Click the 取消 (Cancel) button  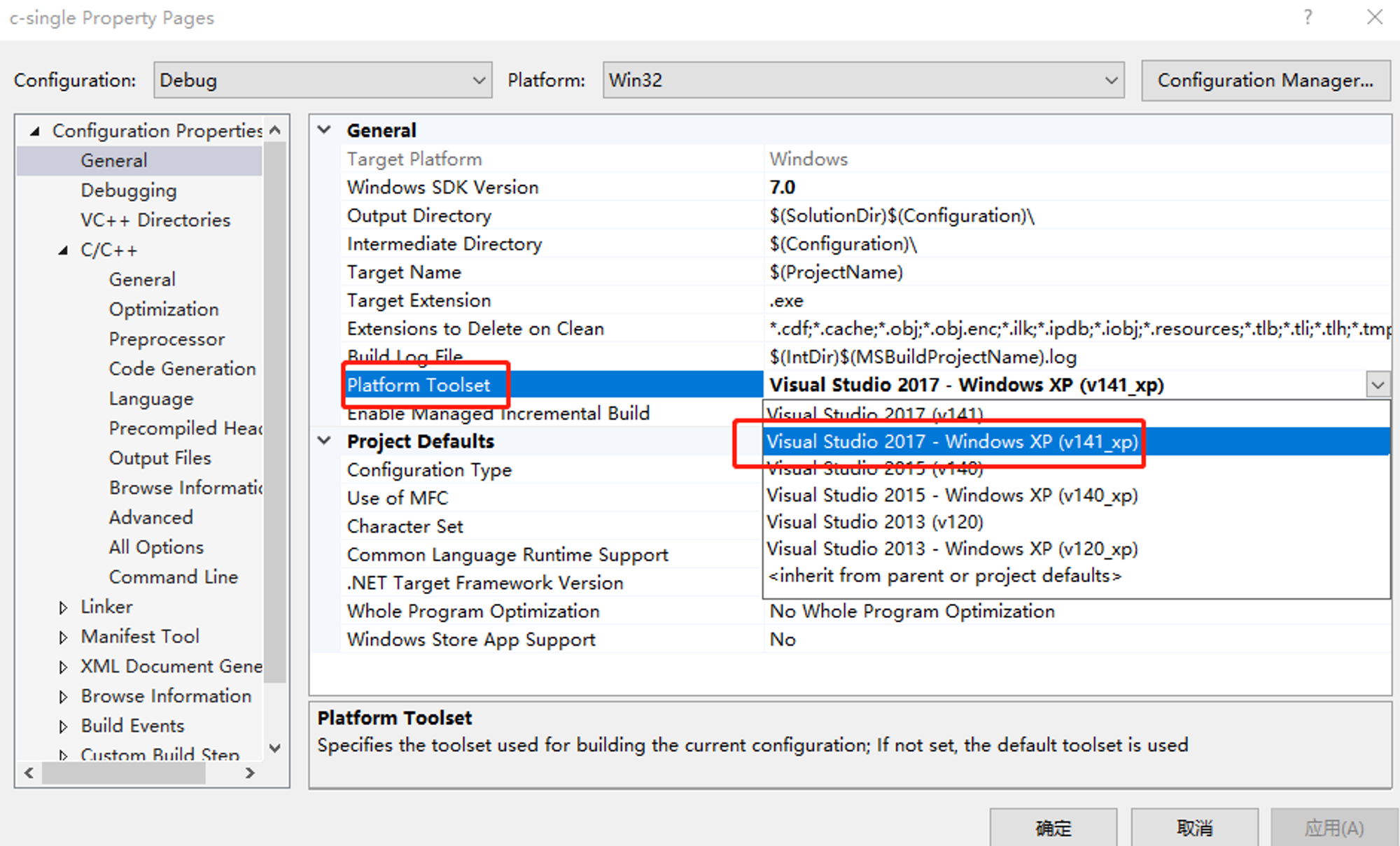click(1194, 828)
